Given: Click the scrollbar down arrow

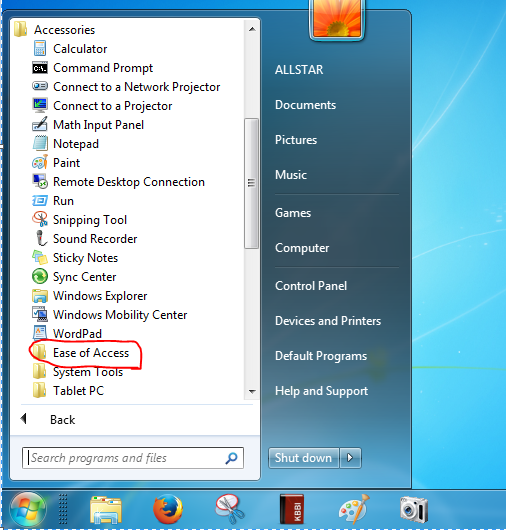Looking at the screenshot, I should (252, 391).
